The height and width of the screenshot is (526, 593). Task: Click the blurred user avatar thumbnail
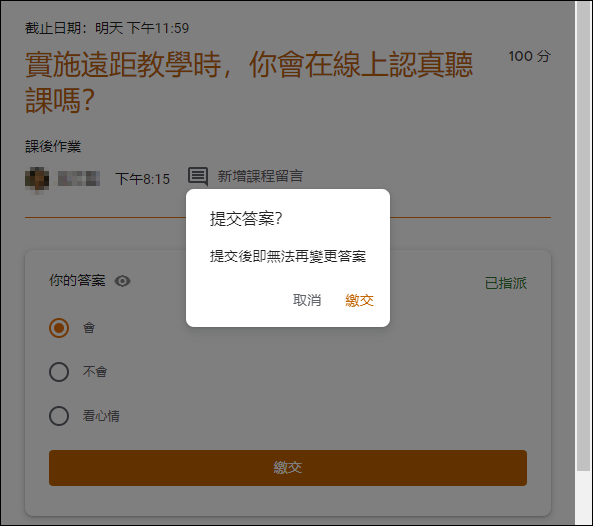[37, 179]
